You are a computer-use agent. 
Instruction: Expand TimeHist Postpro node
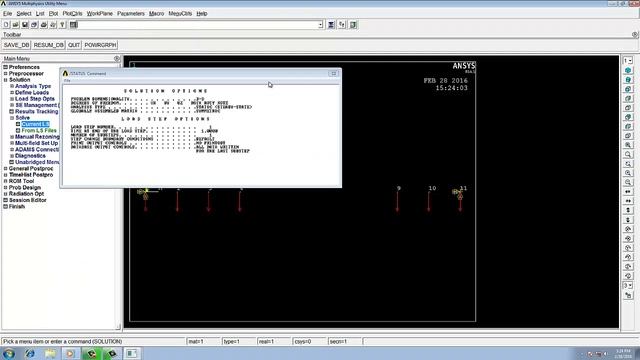(x=6, y=175)
